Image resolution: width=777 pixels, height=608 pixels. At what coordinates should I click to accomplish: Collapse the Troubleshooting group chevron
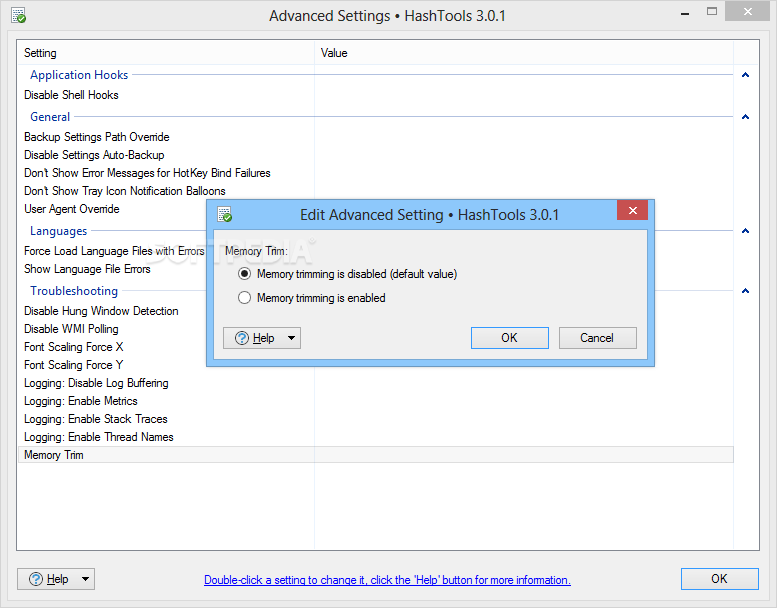[x=745, y=291]
